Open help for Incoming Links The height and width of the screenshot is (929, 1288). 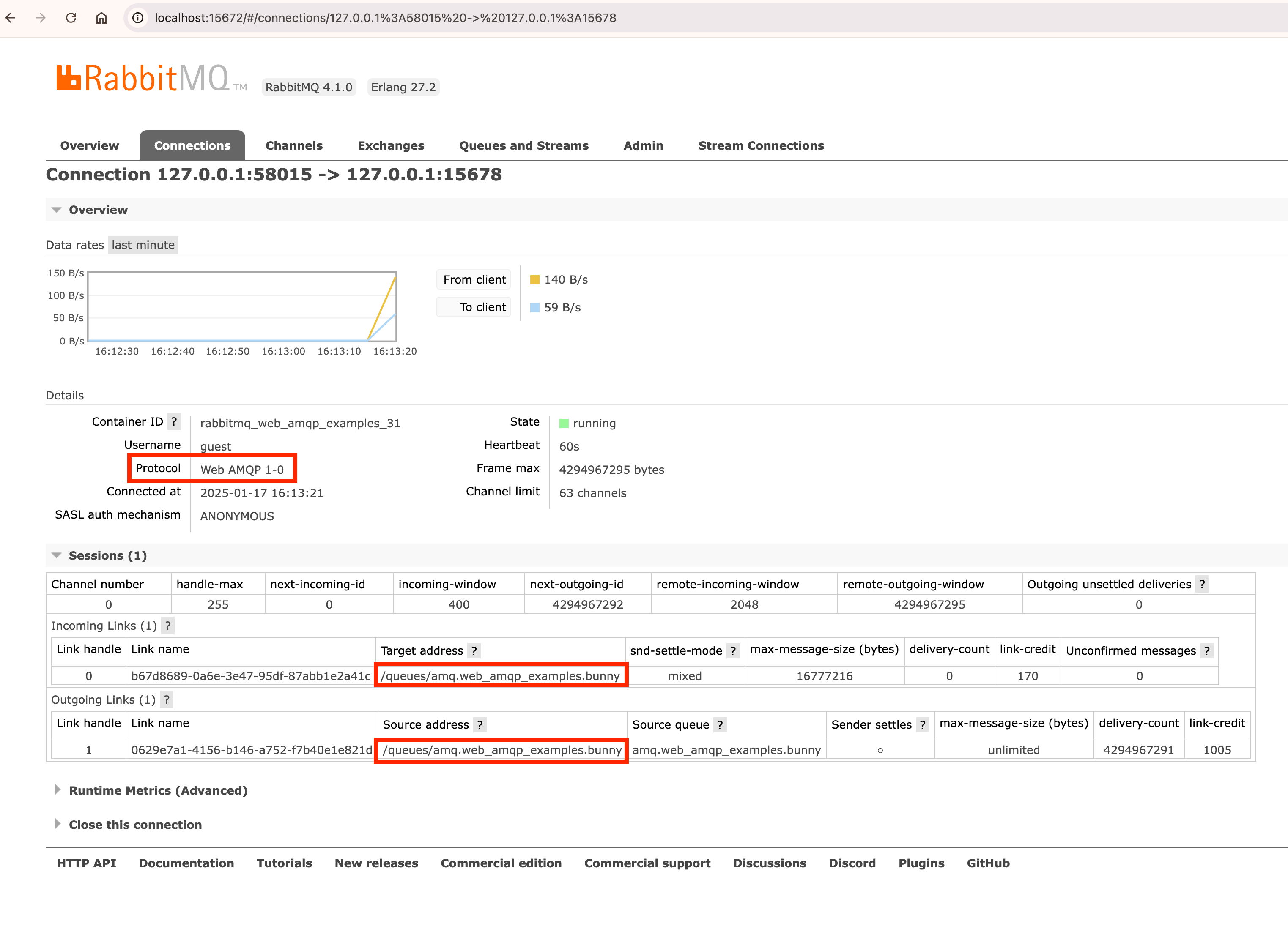168,626
